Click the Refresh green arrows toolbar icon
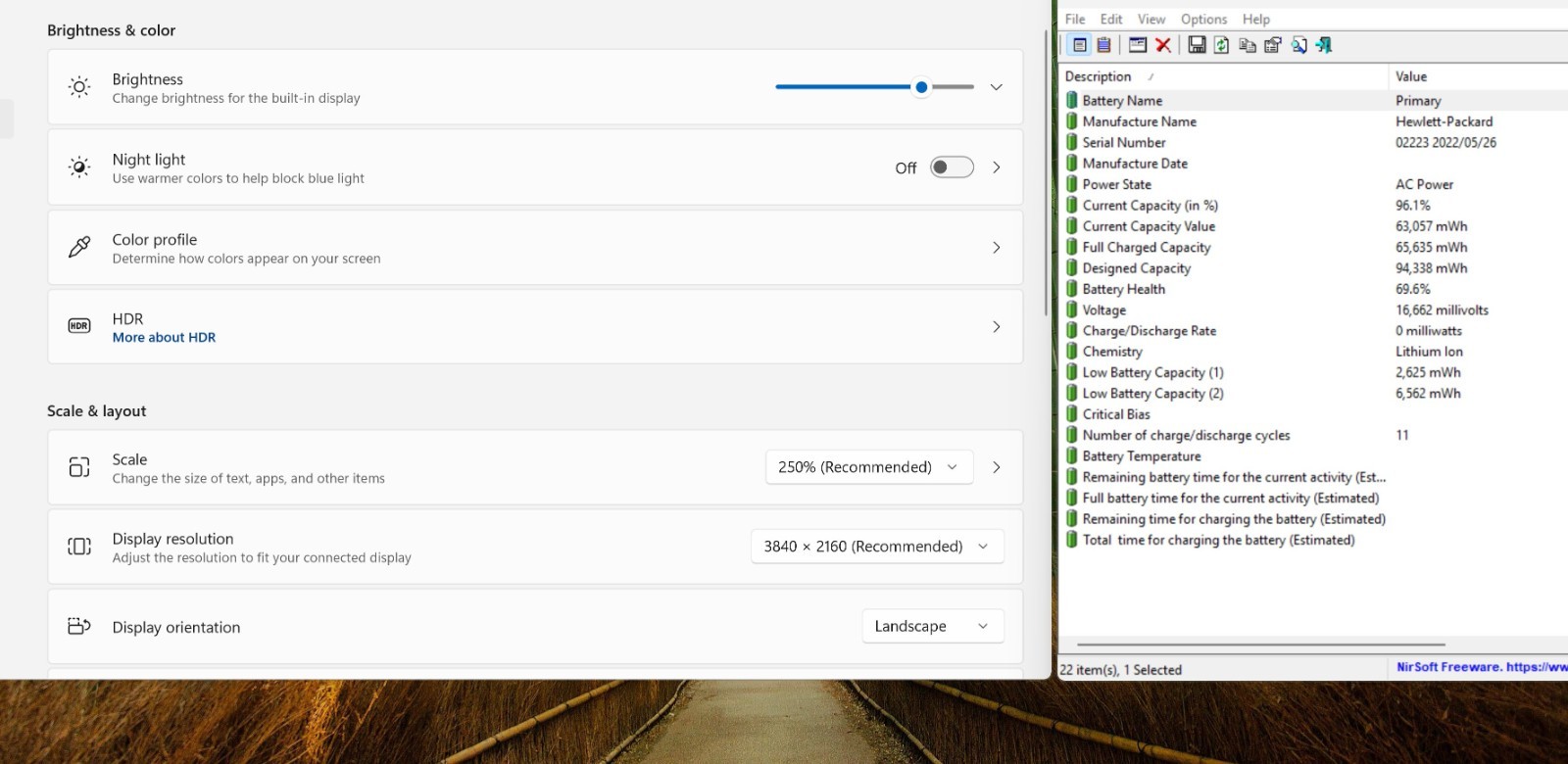The width and height of the screenshot is (1568, 764). click(1221, 45)
